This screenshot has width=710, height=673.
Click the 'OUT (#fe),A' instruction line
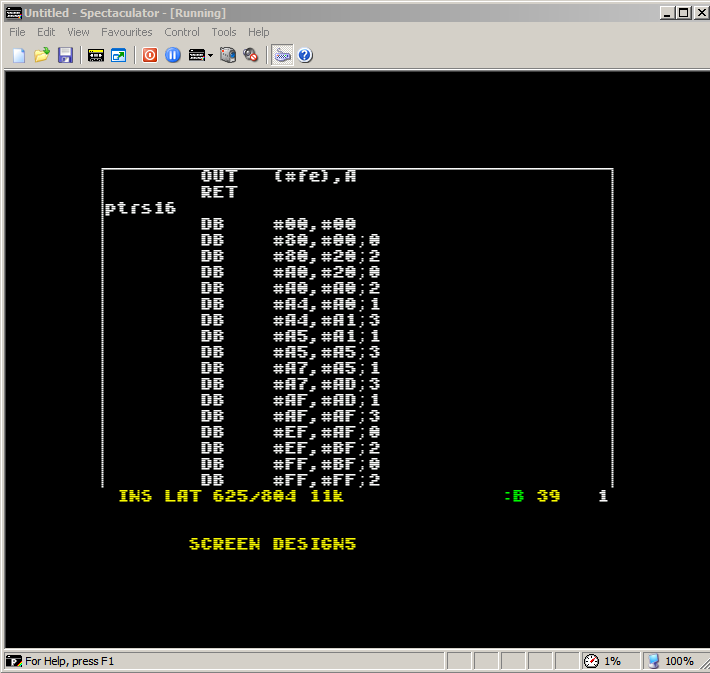(x=278, y=176)
